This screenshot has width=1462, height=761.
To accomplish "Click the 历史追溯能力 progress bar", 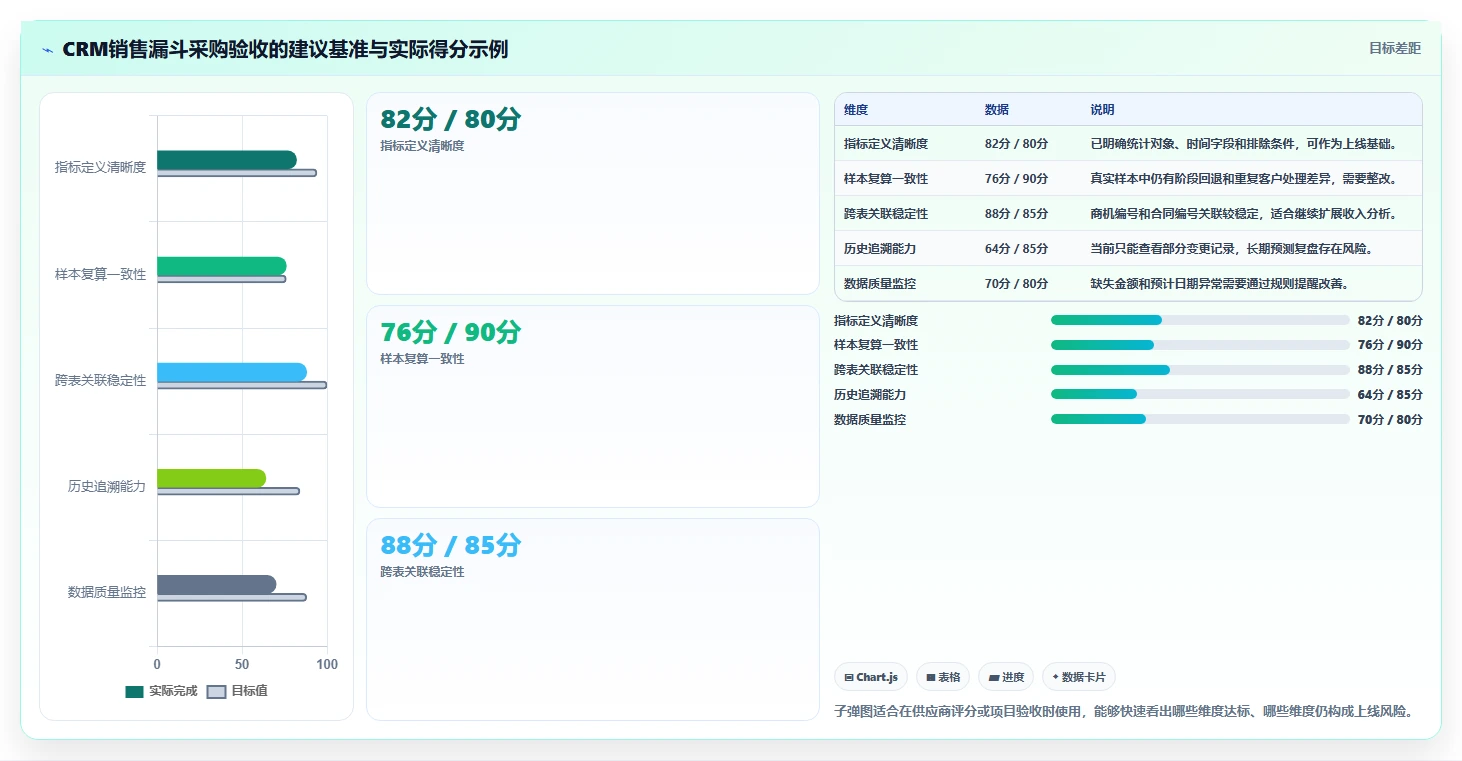I will pyautogui.click(x=1200, y=395).
